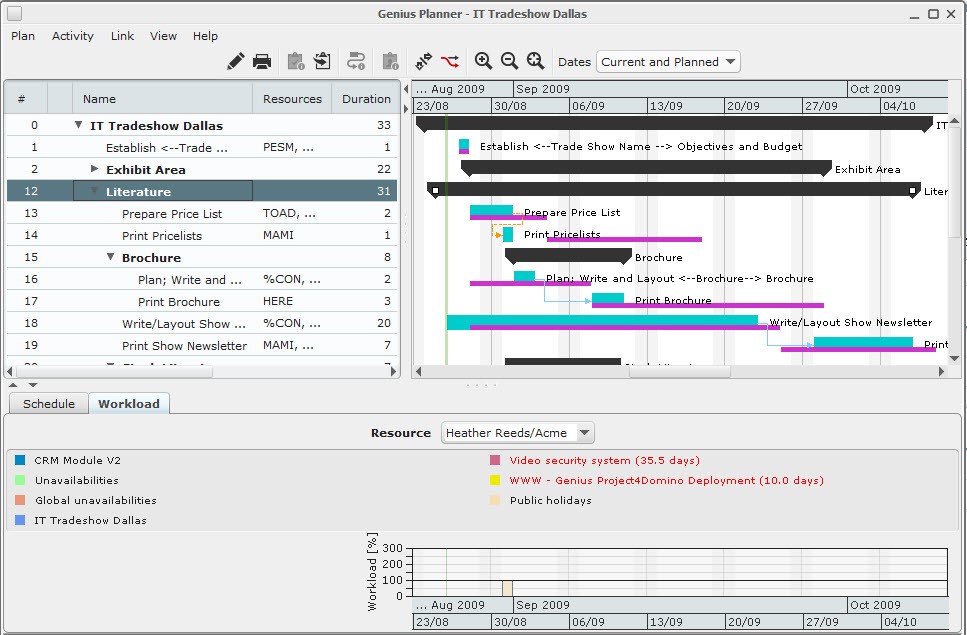Viewport: 967px width, 635px height.
Task: Collapse the Brochure task group
Action: pyautogui.click(x=111, y=257)
